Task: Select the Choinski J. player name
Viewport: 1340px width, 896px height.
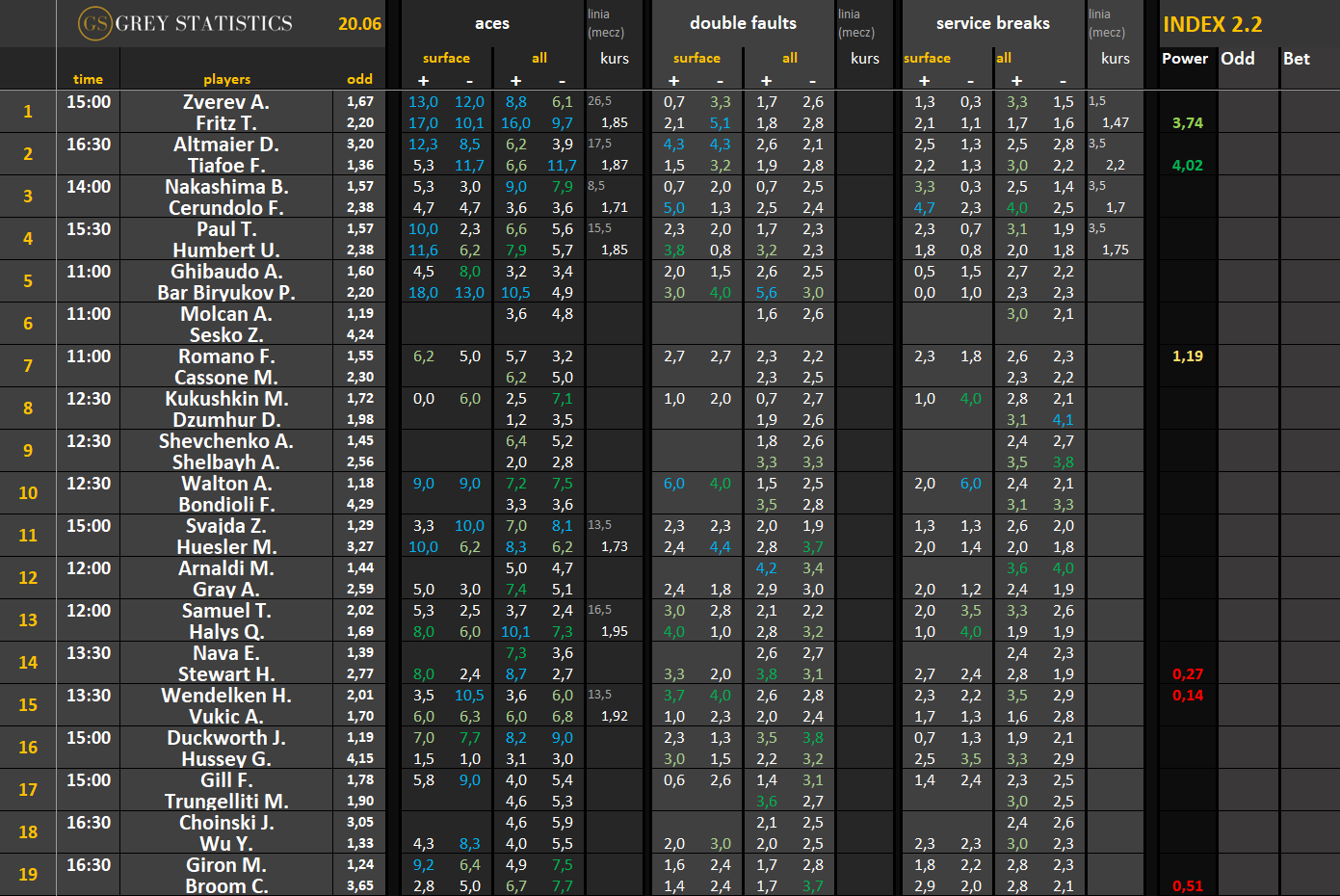Action: click(226, 822)
